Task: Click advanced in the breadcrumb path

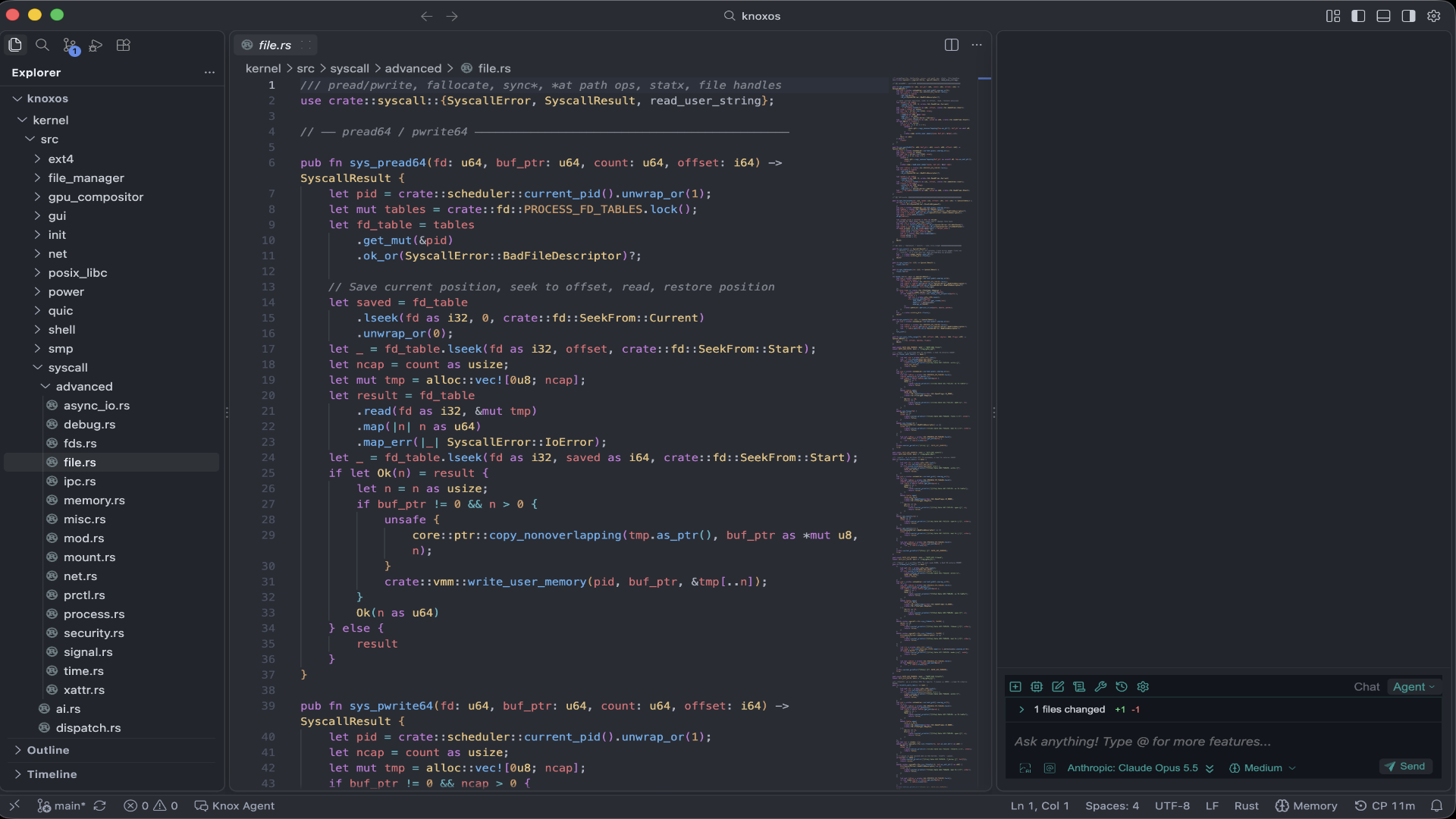Action: tap(413, 68)
